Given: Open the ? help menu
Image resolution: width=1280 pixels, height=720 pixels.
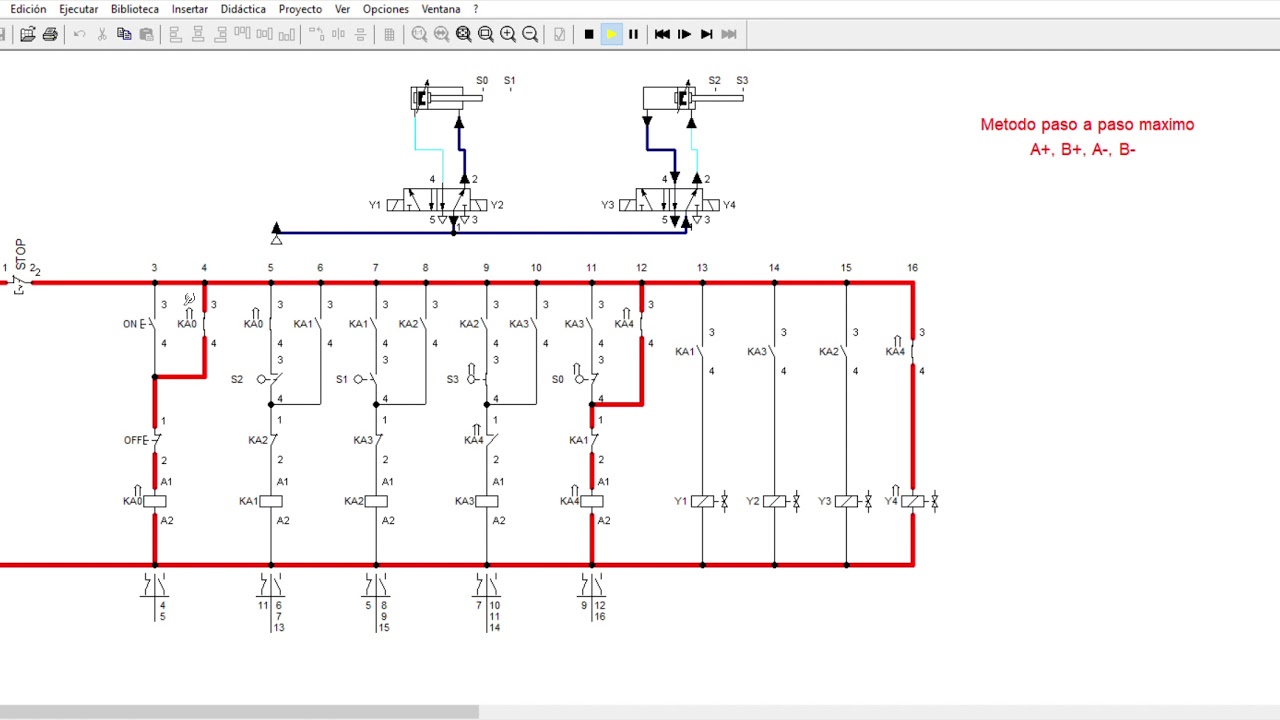Looking at the screenshot, I should (x=476, y=9).
